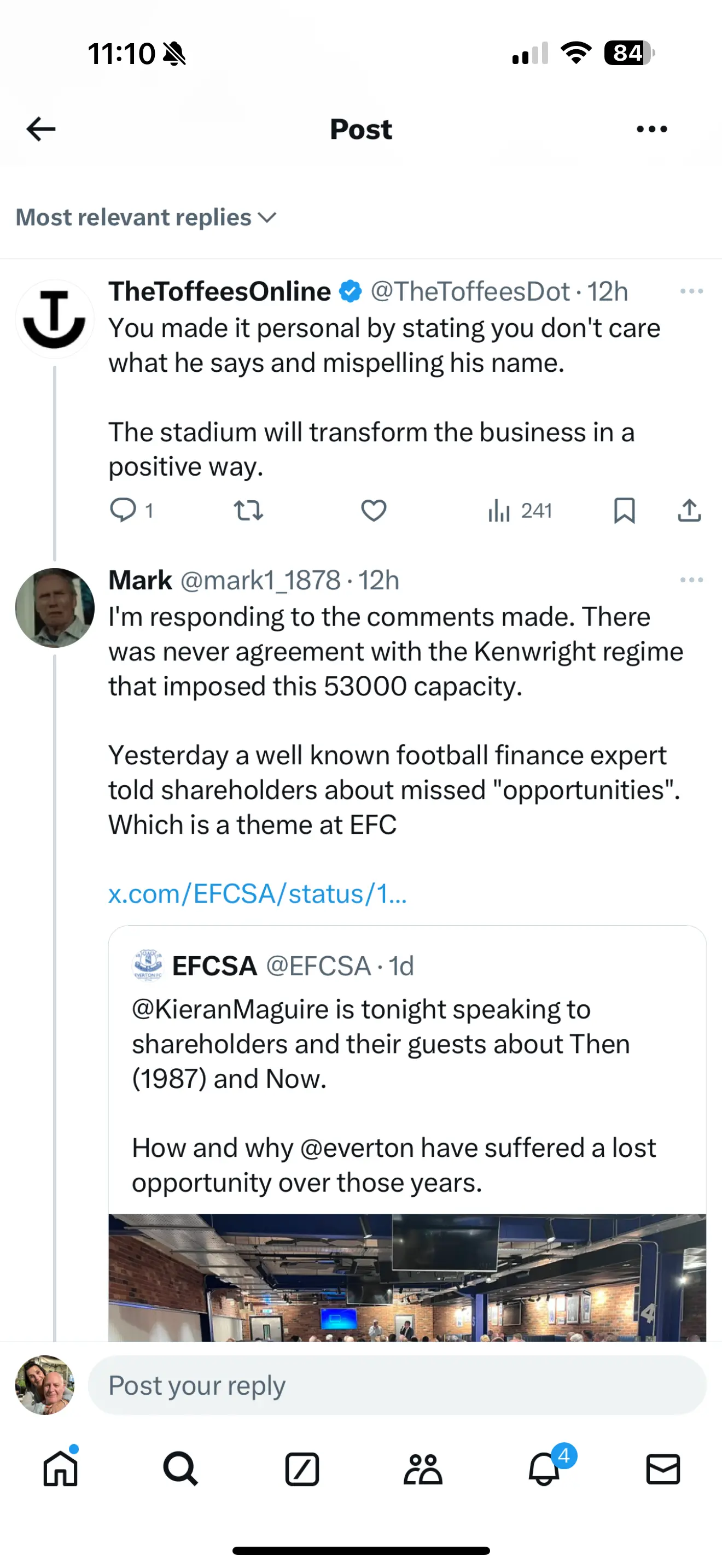This screenshot has width=722, height=1568.
Task: Tap the back arrow icon
Action: [x=42, y=129]
